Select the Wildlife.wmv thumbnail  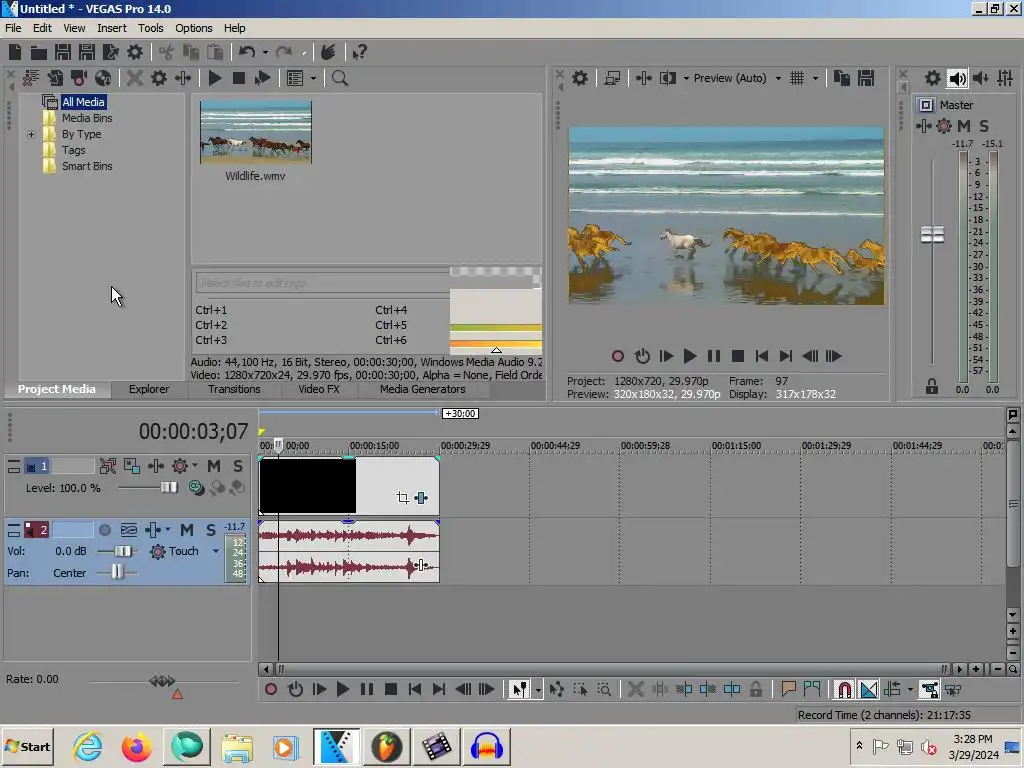click(255, 133)
